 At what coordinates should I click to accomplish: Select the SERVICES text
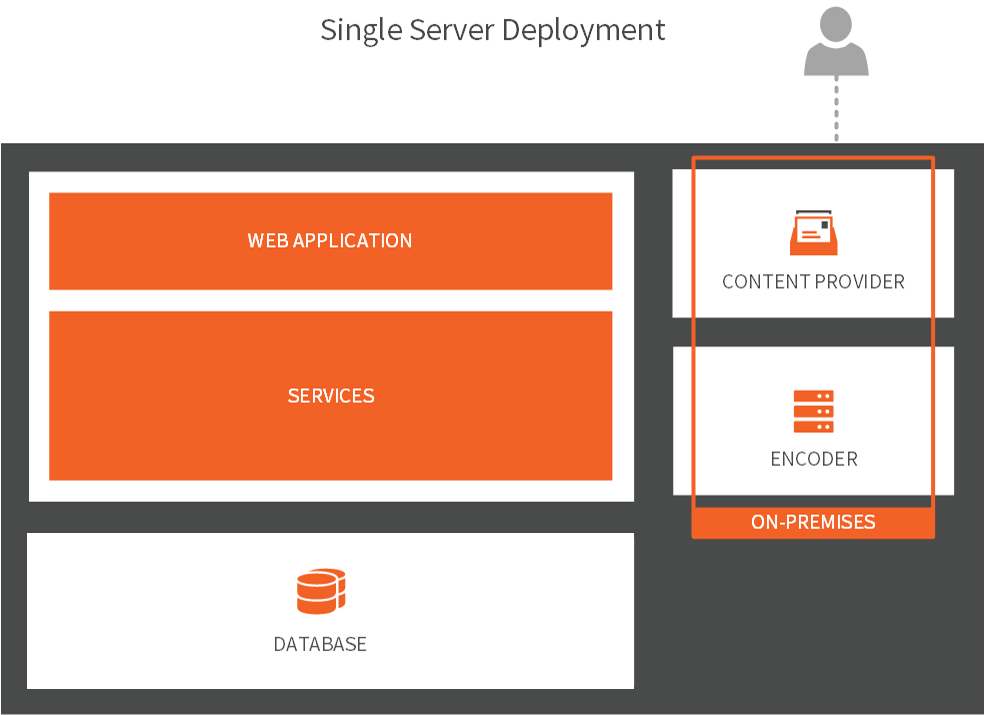(331, 396)
